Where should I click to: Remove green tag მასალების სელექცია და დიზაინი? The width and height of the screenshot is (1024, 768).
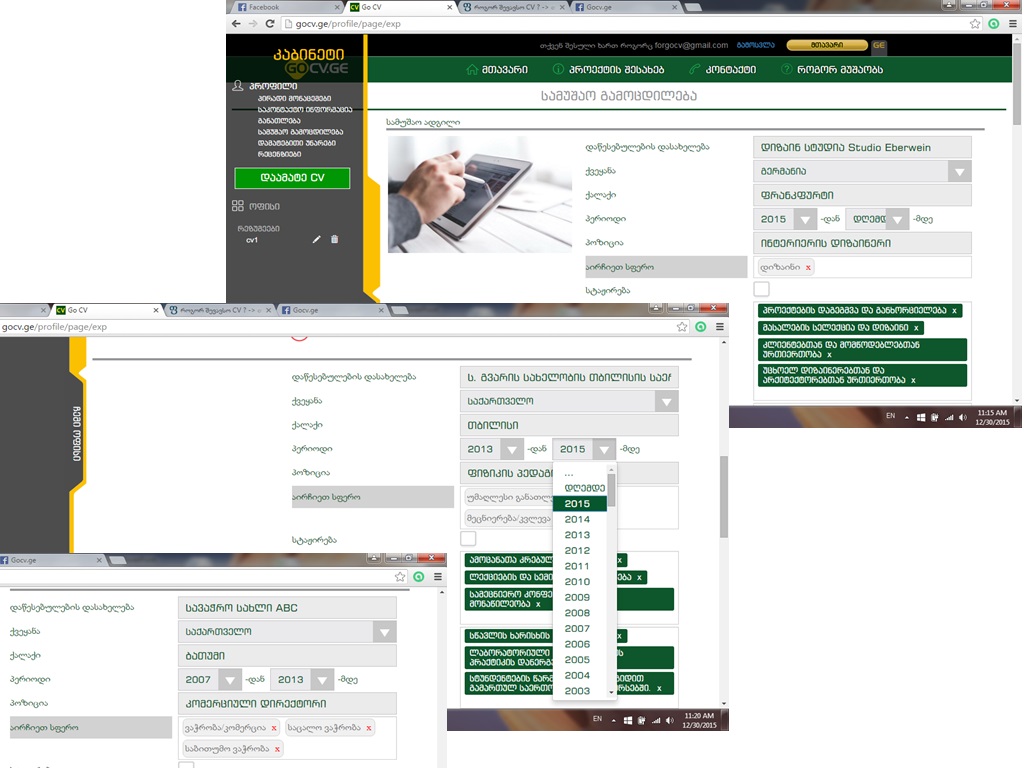click(916, 328)
